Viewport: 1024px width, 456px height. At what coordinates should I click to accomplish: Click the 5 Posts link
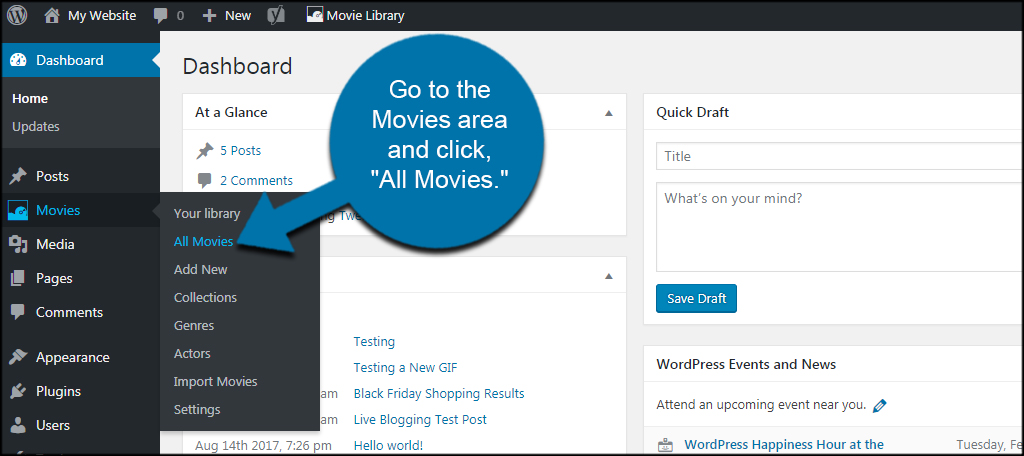click(240, 150)
